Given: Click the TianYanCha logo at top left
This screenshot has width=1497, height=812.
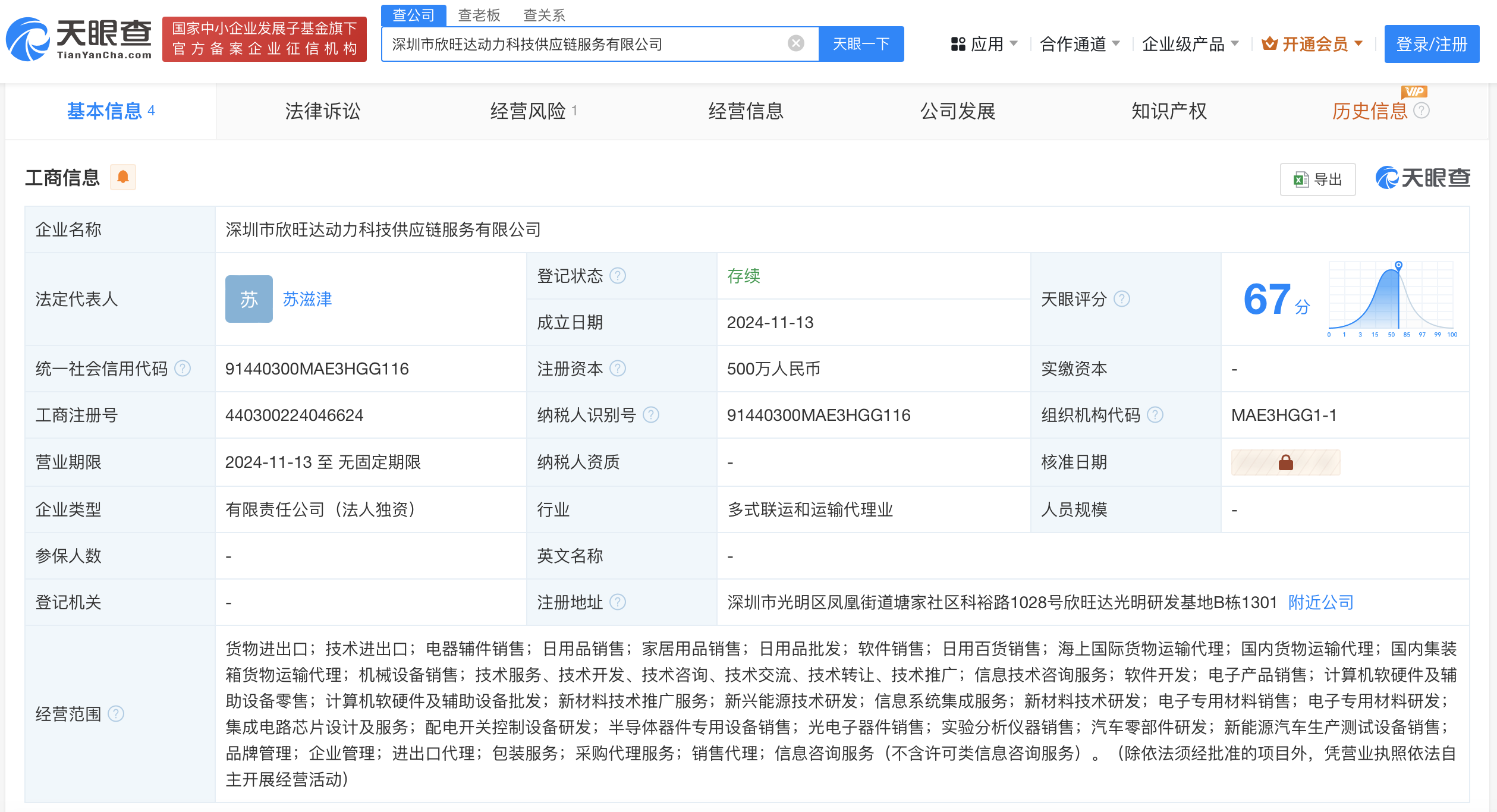Looking at the screenshot, I should [x=79, y=39].
